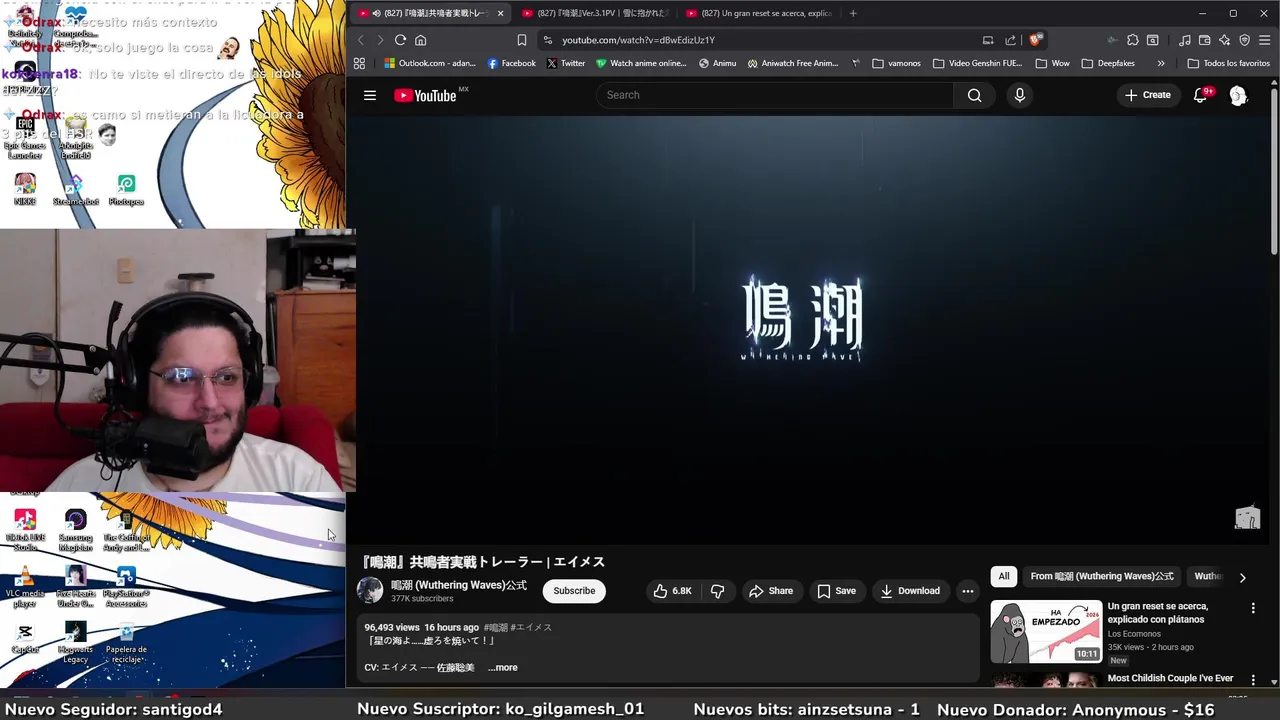Open Twitter bookmark link
The image size is (1280, 720).
[x=565, y=63]
